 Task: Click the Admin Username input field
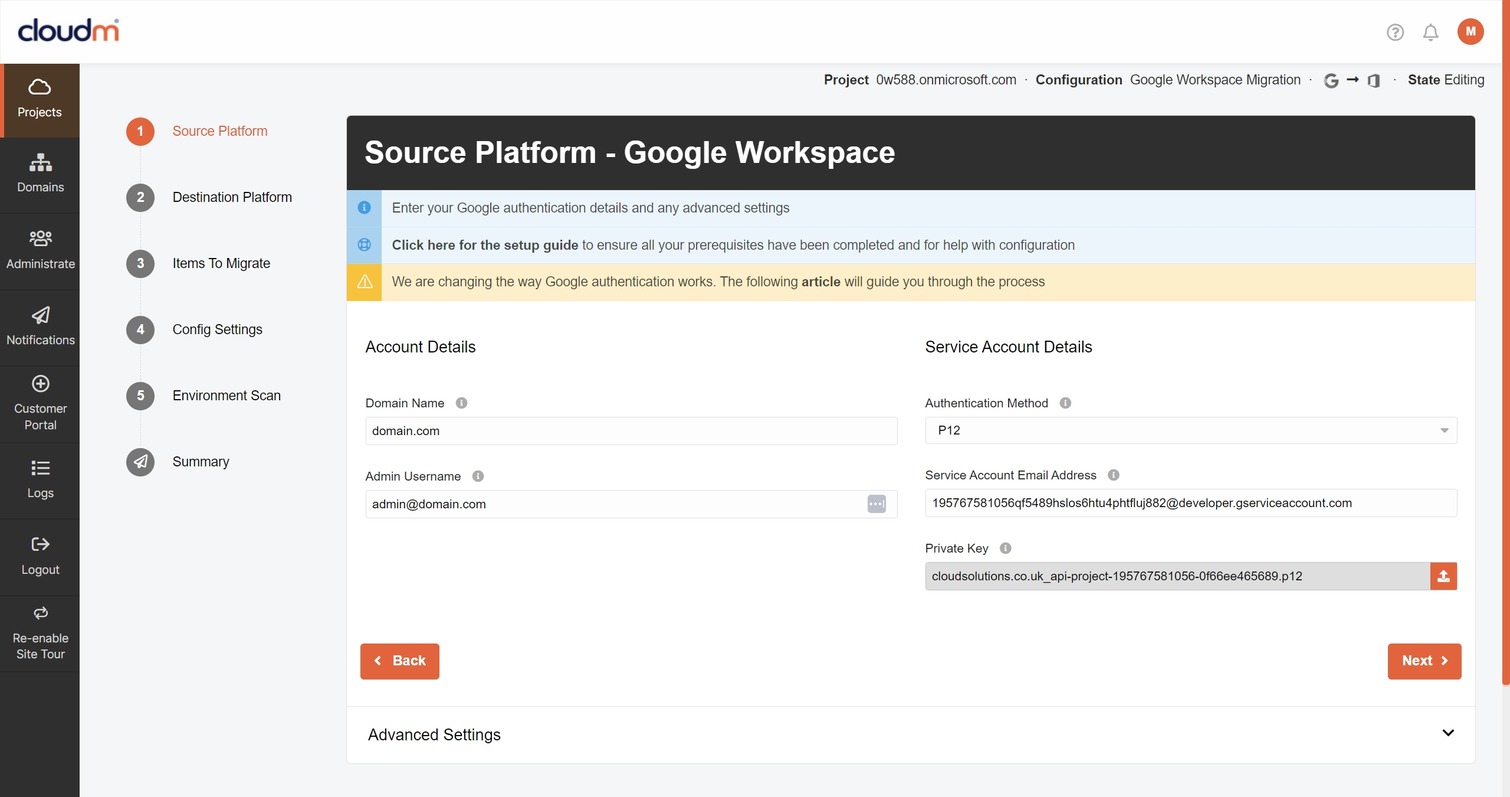coord(631,504)
